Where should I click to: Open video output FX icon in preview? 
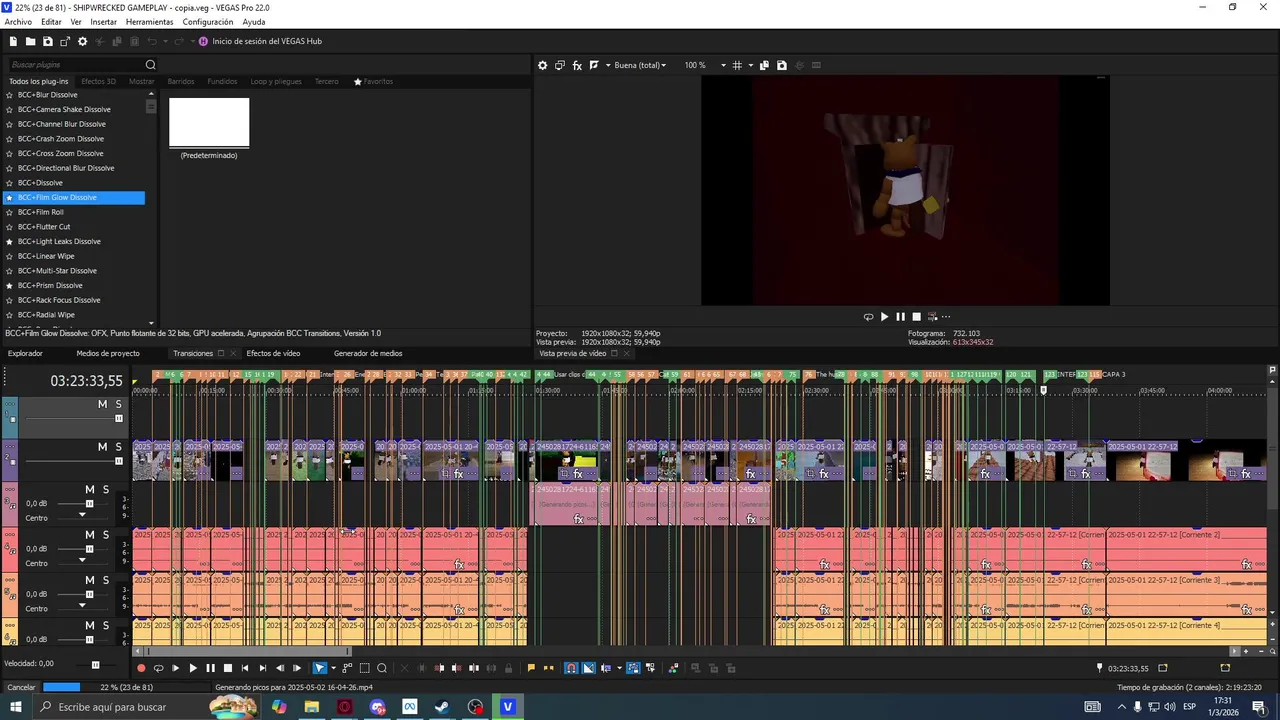pos(577,65)
